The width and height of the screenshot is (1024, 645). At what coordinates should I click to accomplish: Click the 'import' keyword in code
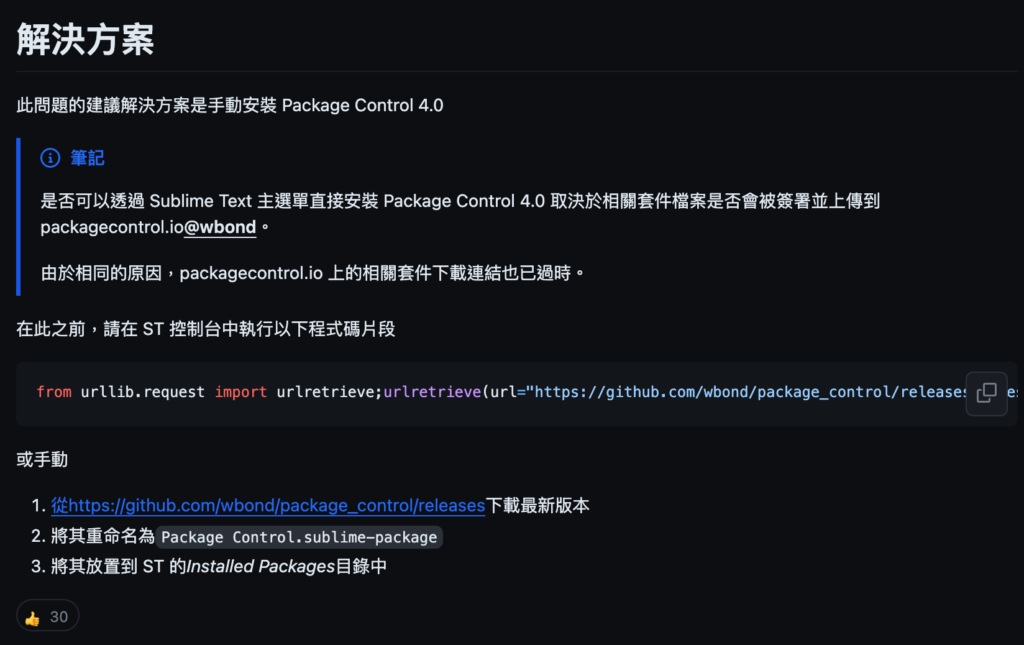pyautogui.click(x=241, y=392)
